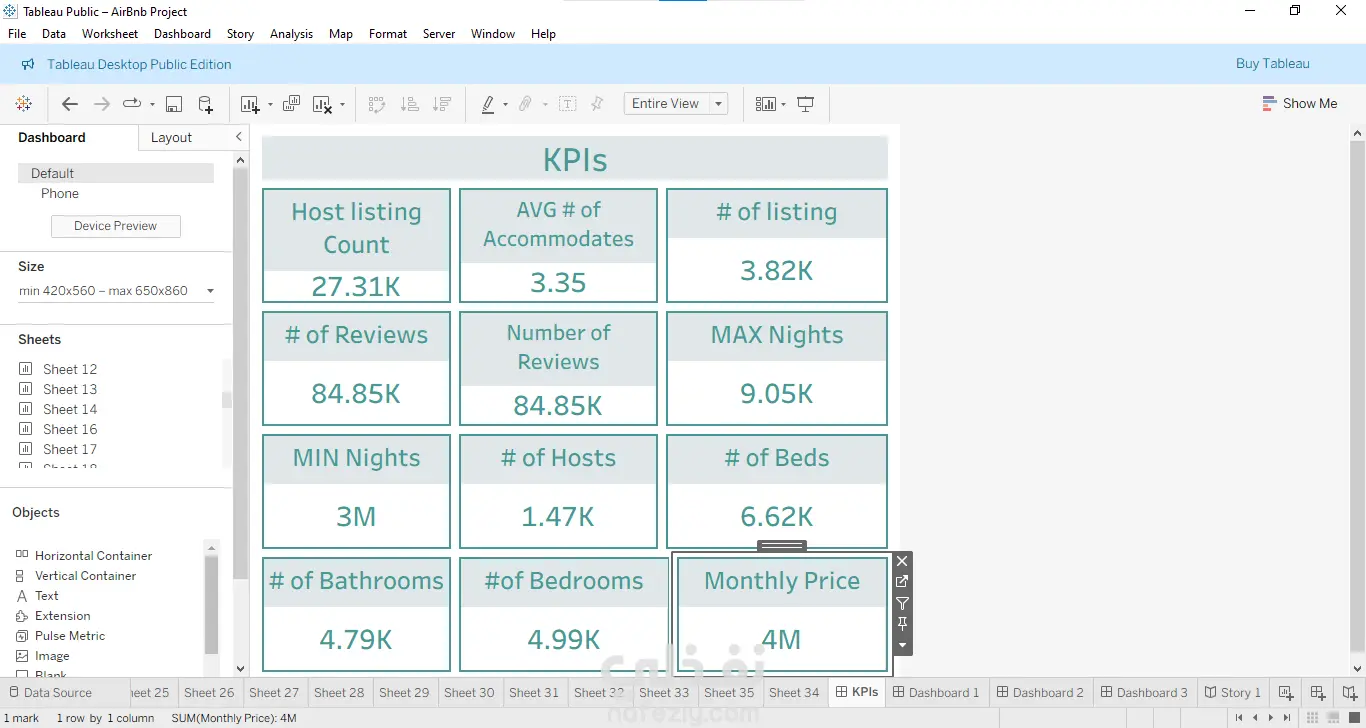This screenshot has width=1366, height=728.
Task: Click the New Story icon in the tab bar
Action: pyautogui.click(x=1349, y=692)
